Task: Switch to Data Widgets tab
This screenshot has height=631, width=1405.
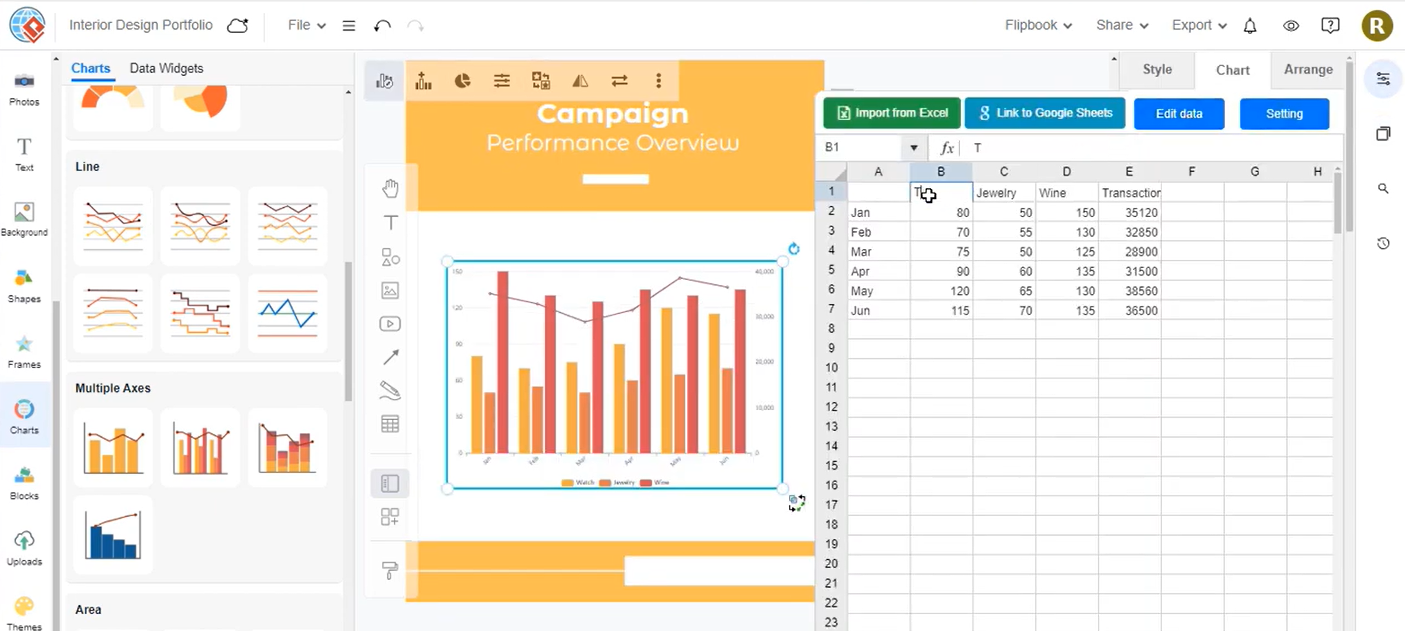Action: coord(166,69)
